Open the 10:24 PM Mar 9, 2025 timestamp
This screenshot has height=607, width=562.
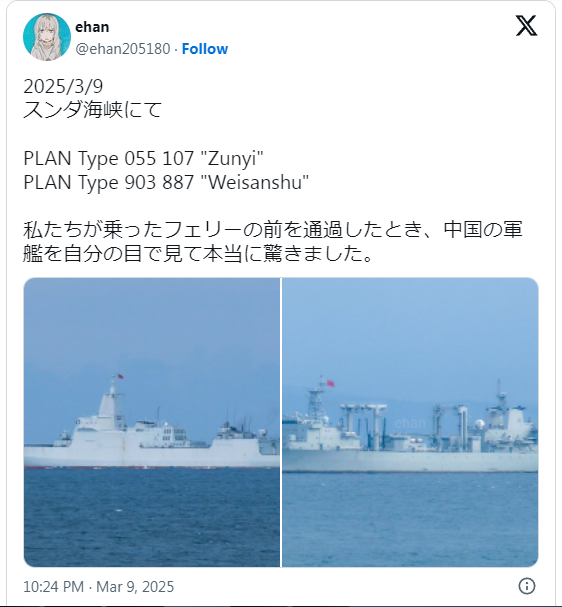click(x=99, y=587)
